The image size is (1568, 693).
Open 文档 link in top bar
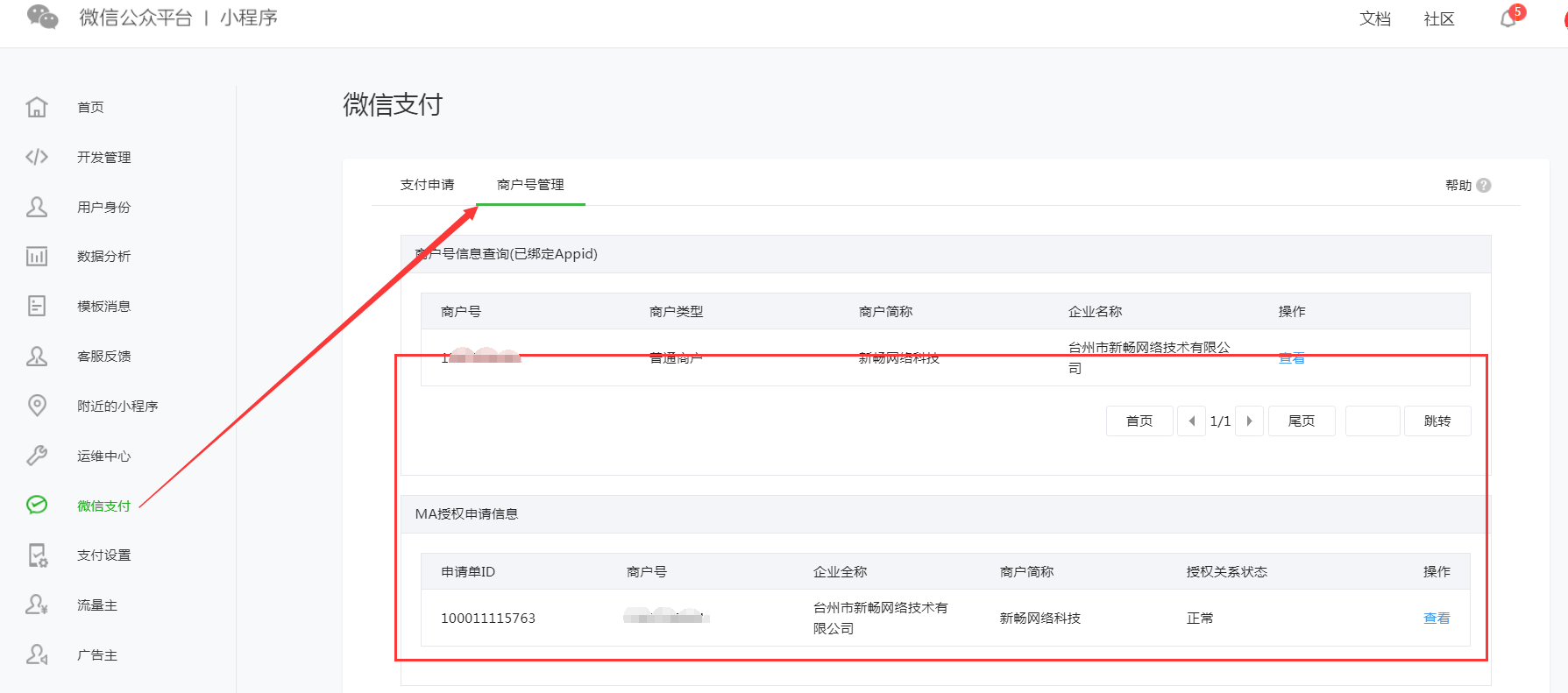click(1374, 19)
